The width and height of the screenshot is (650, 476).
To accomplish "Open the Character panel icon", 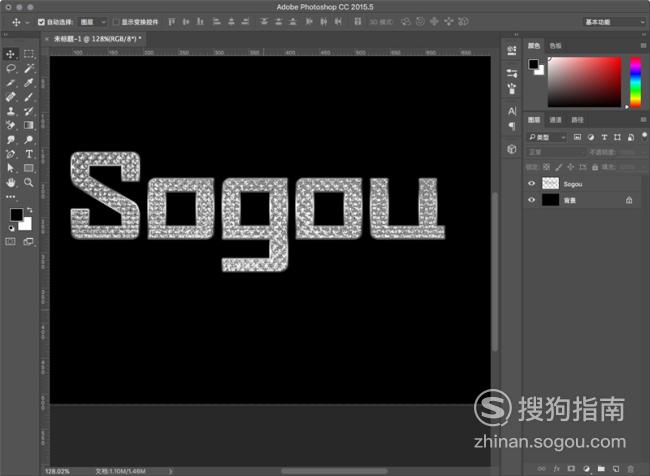I will click(512, 111).
